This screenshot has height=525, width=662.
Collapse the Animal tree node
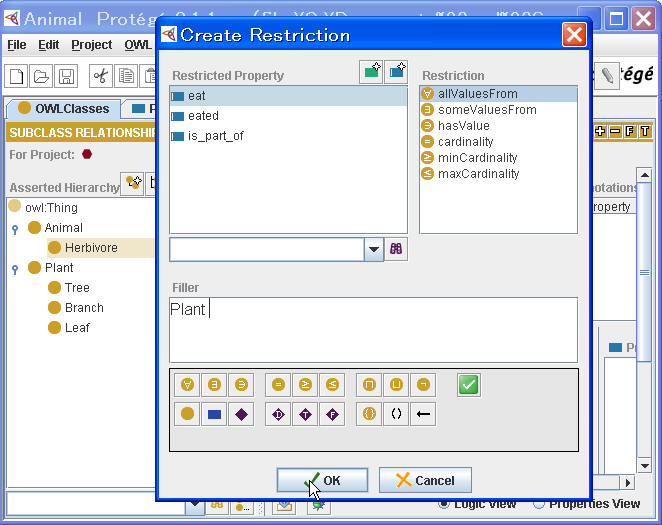click(x=15, y=229)
